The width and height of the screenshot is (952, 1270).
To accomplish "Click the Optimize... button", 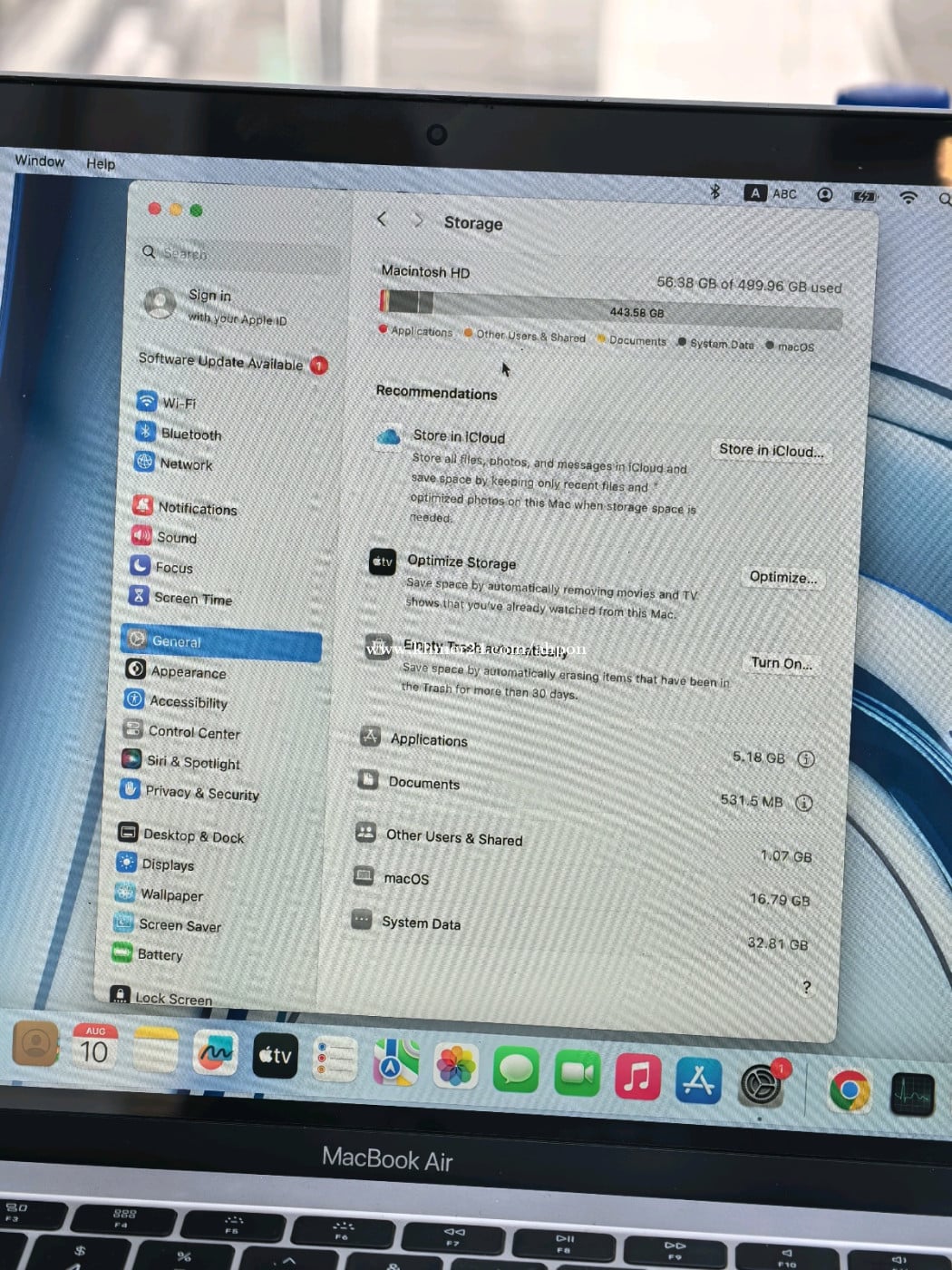I will [782, 577].
